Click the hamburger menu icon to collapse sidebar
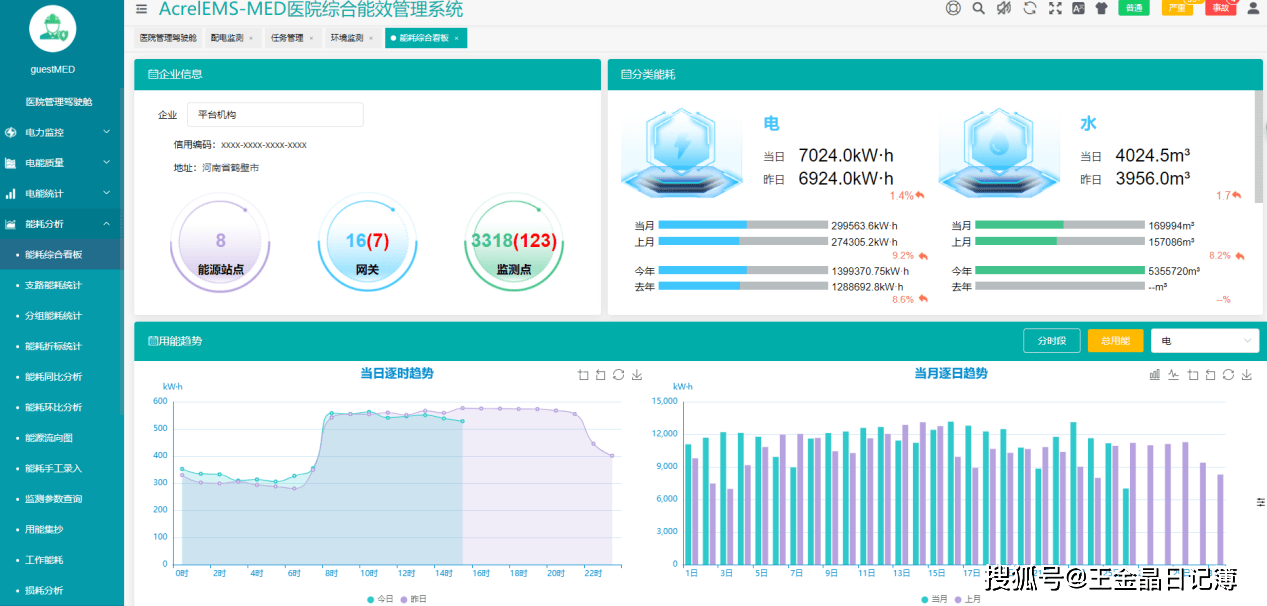The height and width of the screenshot is (606, 1267). click(x=141, y=9)
